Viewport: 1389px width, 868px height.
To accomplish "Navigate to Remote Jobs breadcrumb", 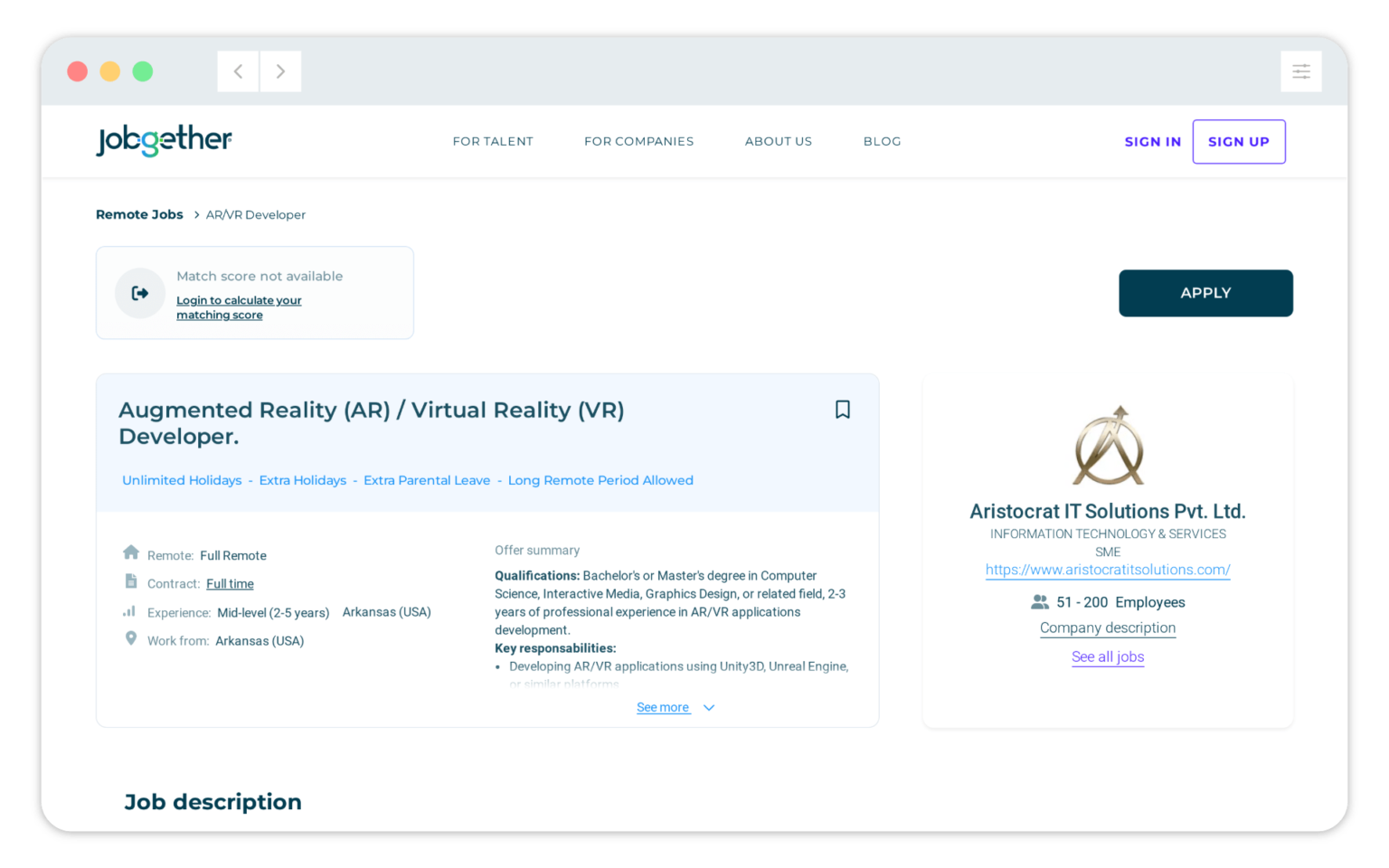I will (139, 214).
